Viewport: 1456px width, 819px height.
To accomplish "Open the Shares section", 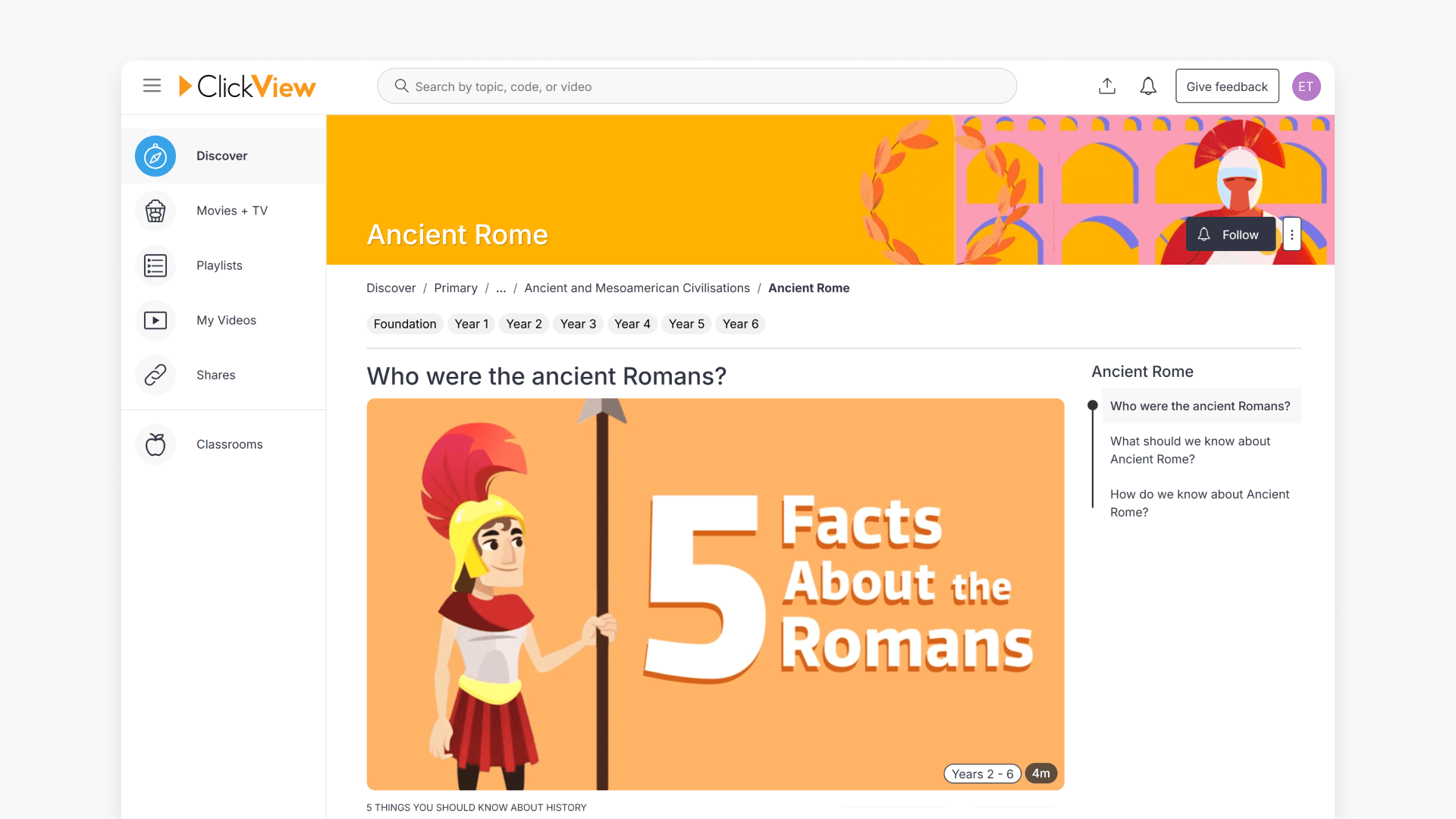I will pyautogui.click(x=215, y=375).
